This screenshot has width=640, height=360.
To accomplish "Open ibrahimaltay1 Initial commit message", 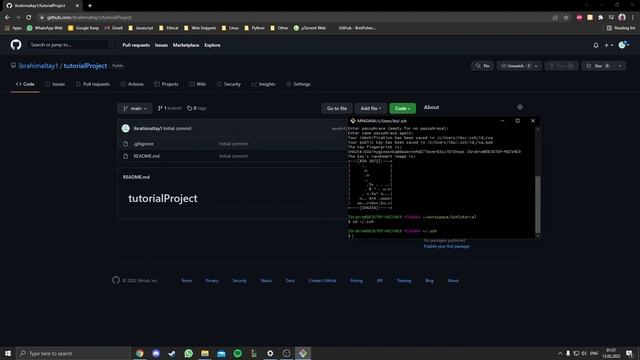I will pos(177,128).
